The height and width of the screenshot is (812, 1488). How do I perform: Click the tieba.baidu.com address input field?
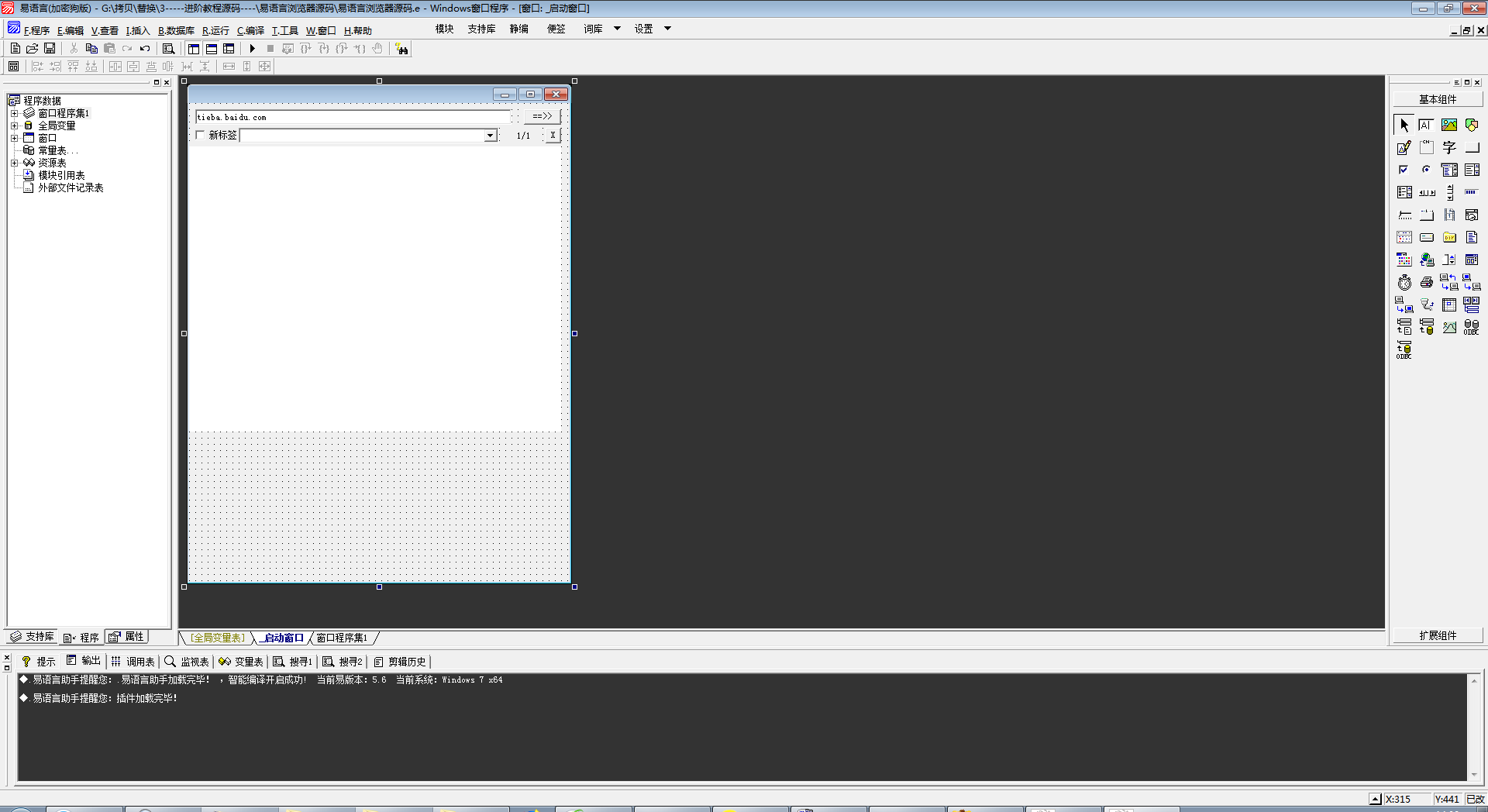(x=353, y=117)
